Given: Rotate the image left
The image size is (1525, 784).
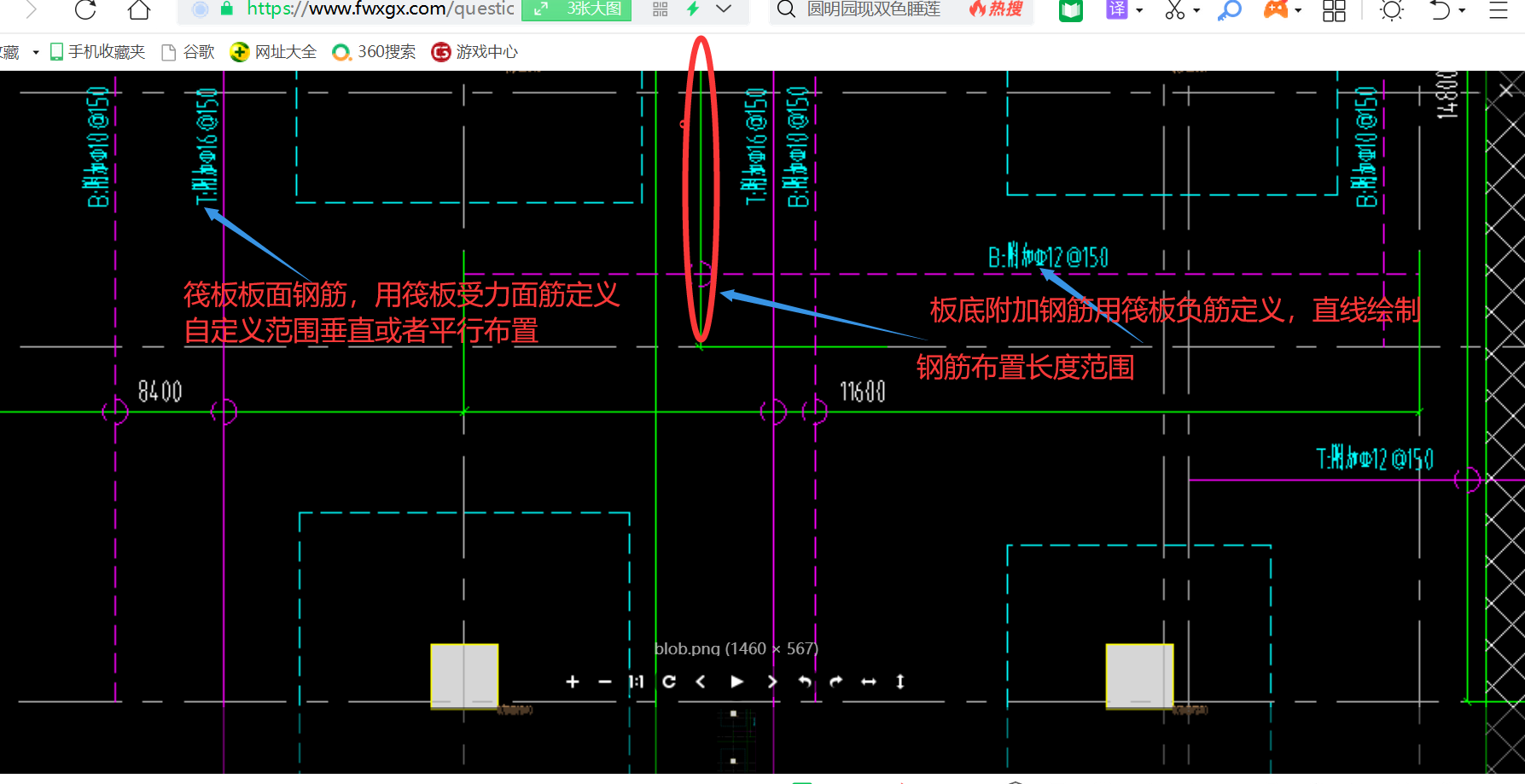Looking at the screenshot, I should [805, 682].
